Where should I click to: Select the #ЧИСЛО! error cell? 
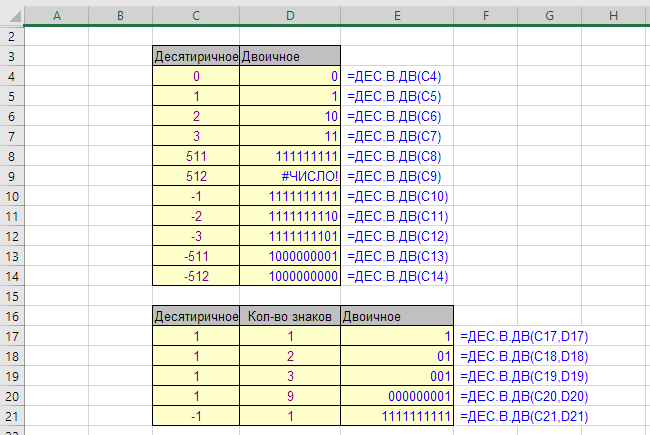290,175
